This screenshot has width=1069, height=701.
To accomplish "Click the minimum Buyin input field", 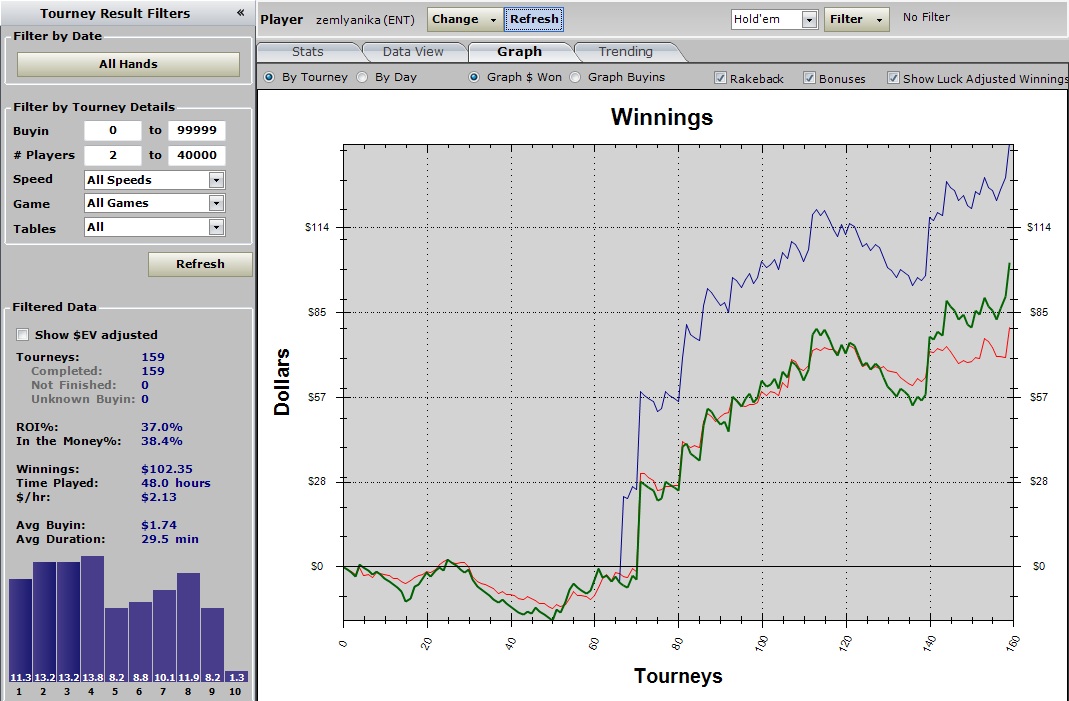I will [112, 131].
